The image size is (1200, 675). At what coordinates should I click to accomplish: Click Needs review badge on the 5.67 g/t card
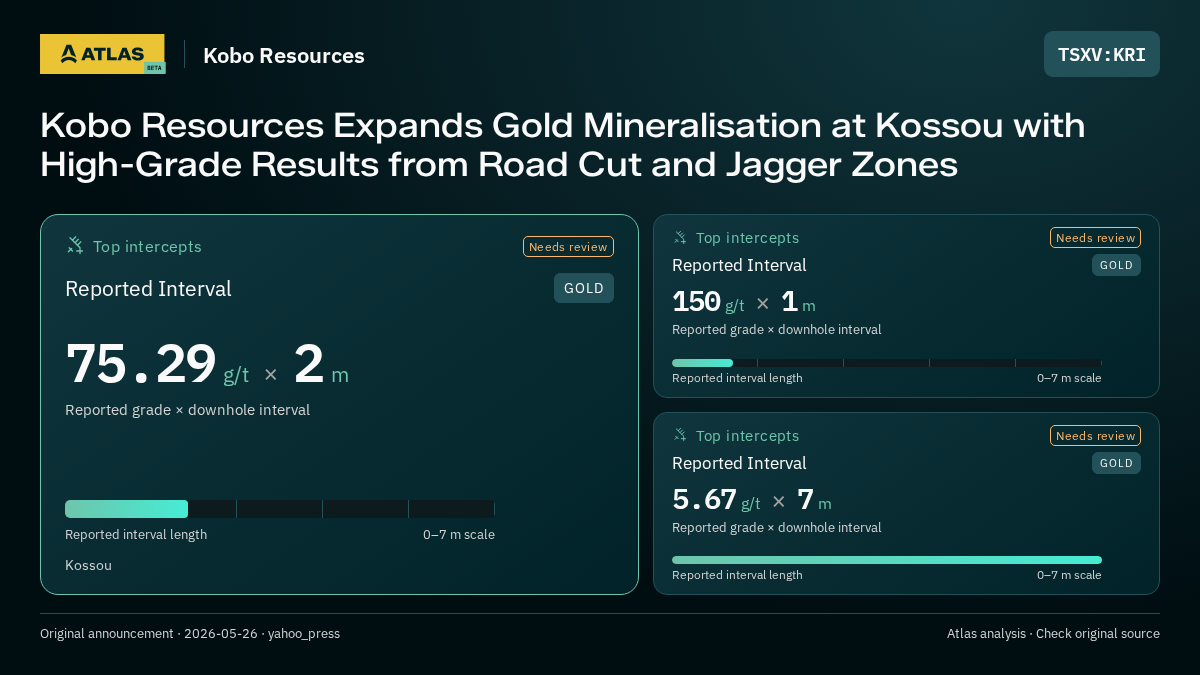click(1095, 436)
